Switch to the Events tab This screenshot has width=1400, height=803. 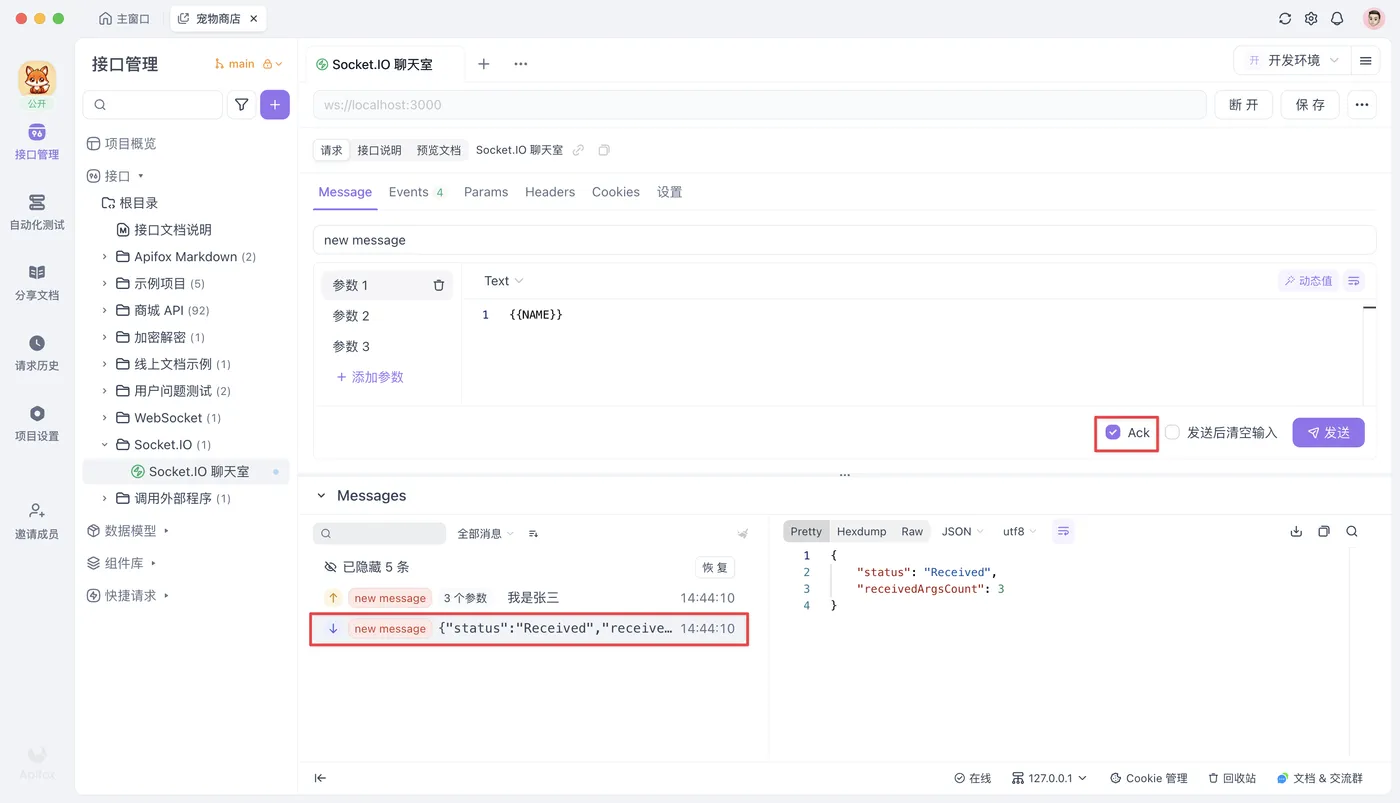416,192
